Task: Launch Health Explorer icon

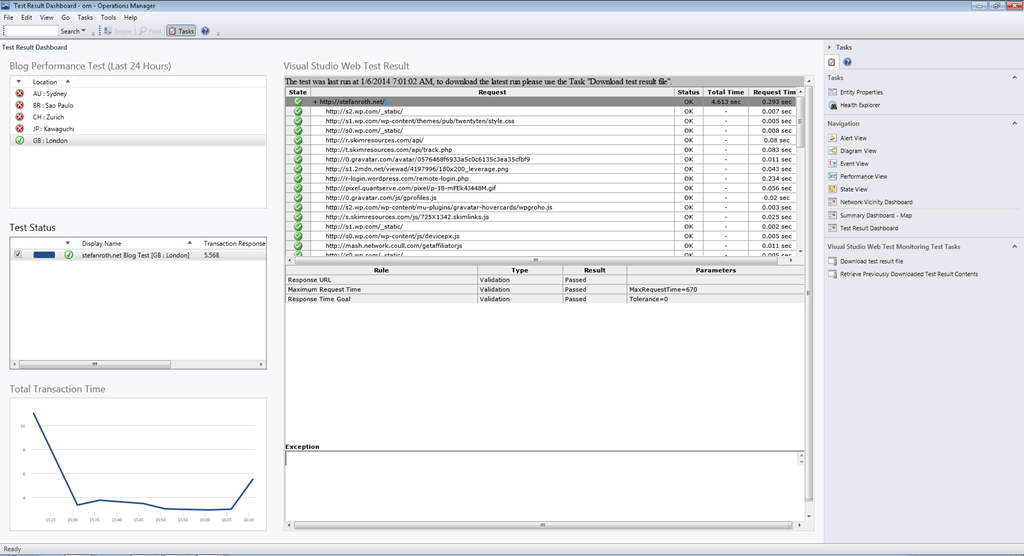Action: click(833, 105)
